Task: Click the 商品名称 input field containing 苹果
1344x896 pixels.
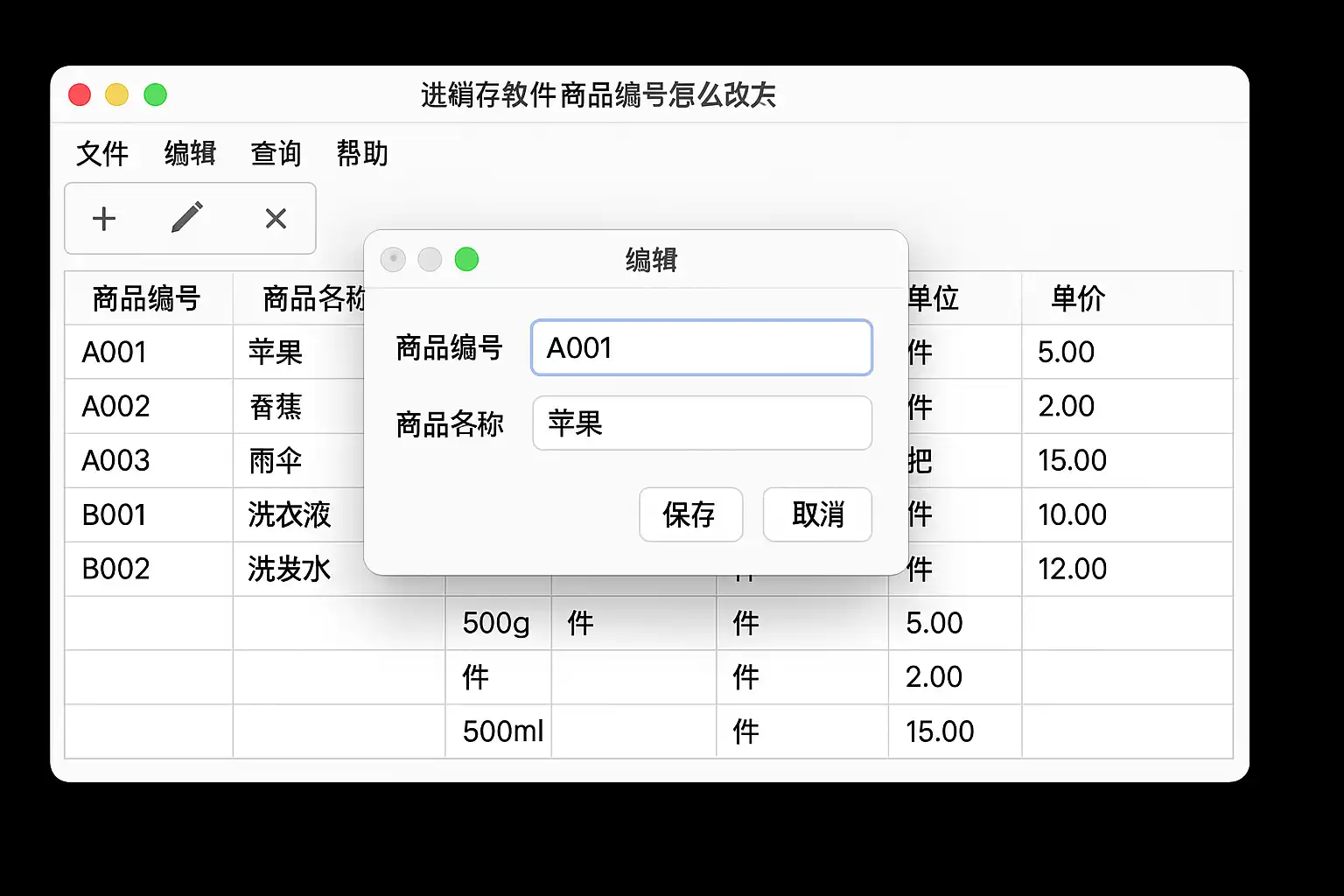Action: click(701, 423)
